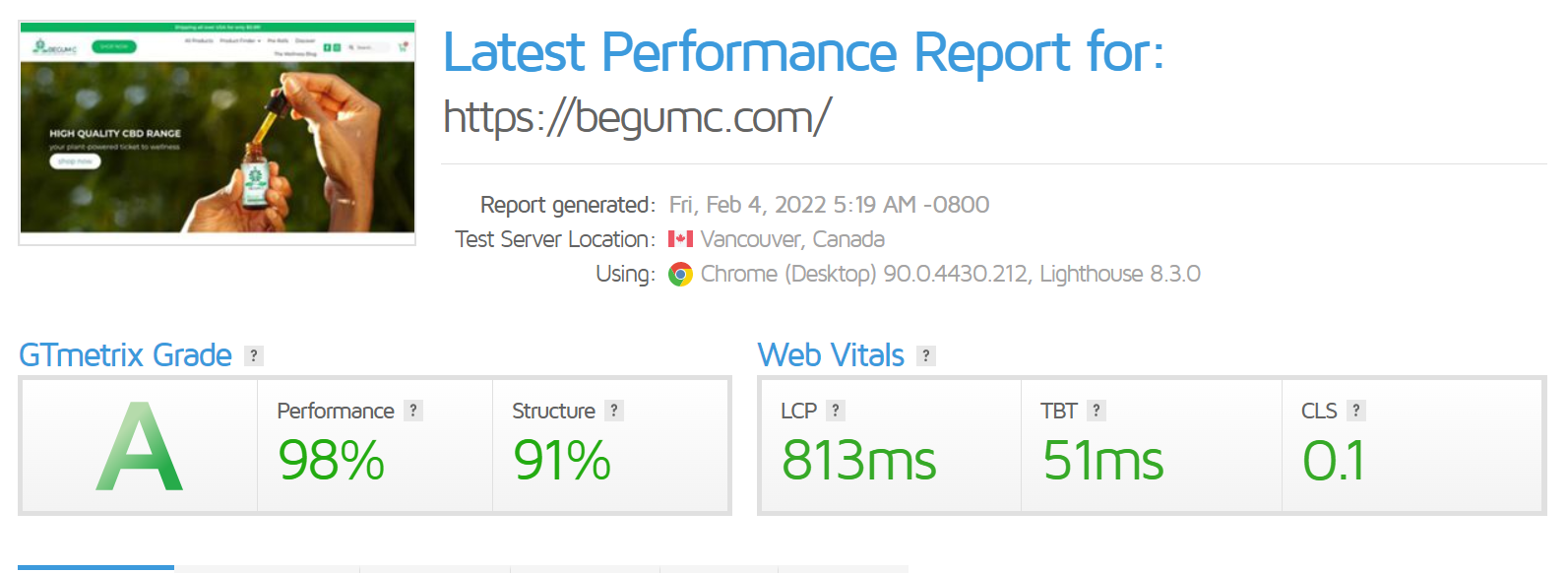
Task: Show help for the Structure score
Action: 614,411
